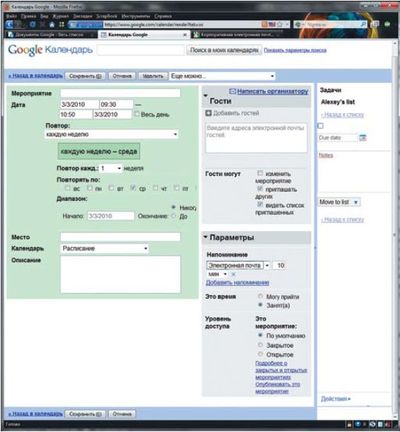Select the Закрытое access radio

click(260, 345)
